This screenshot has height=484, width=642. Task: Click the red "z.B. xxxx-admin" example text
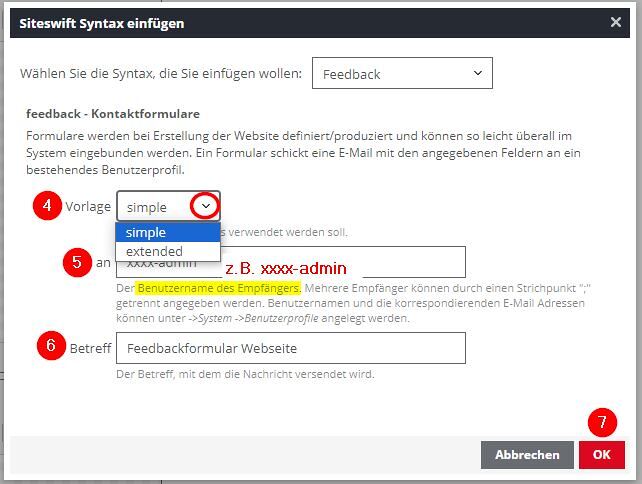[x=286, y=268]
